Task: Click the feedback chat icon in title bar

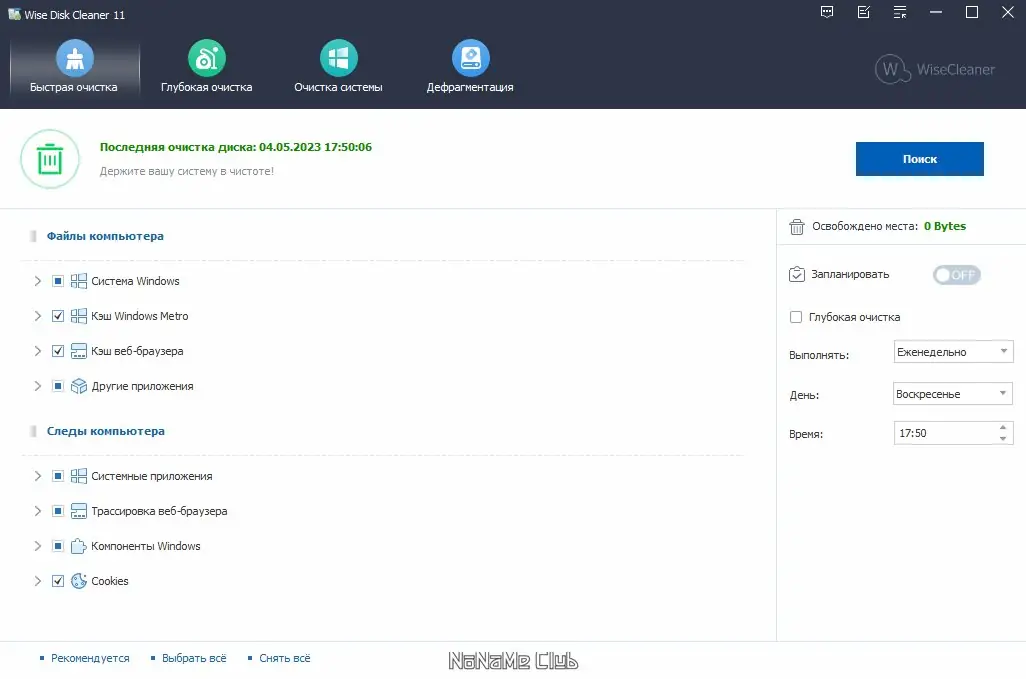Action: 827,12
